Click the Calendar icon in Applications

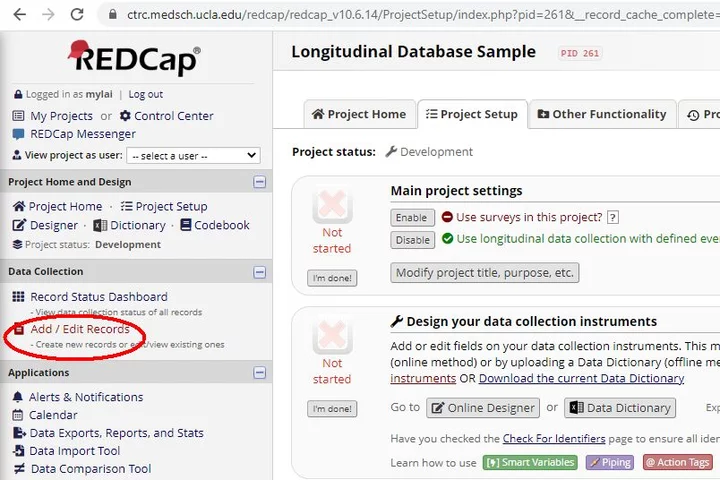click(18, 415)
